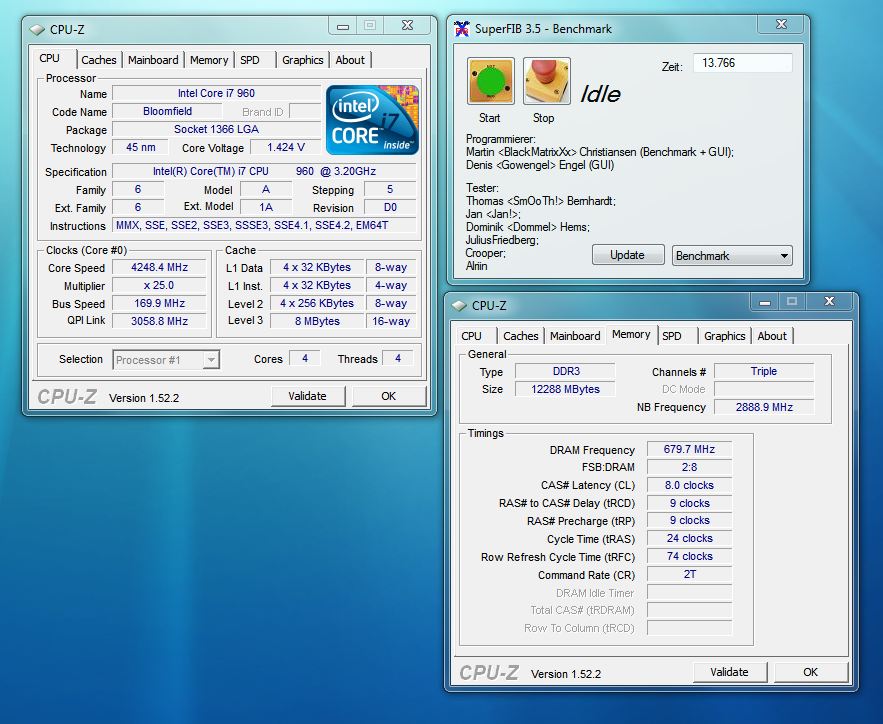Click Validate in the Memory CPU-Z window
The height and width of the screenshot is (724, 883).
click(729, 672)
